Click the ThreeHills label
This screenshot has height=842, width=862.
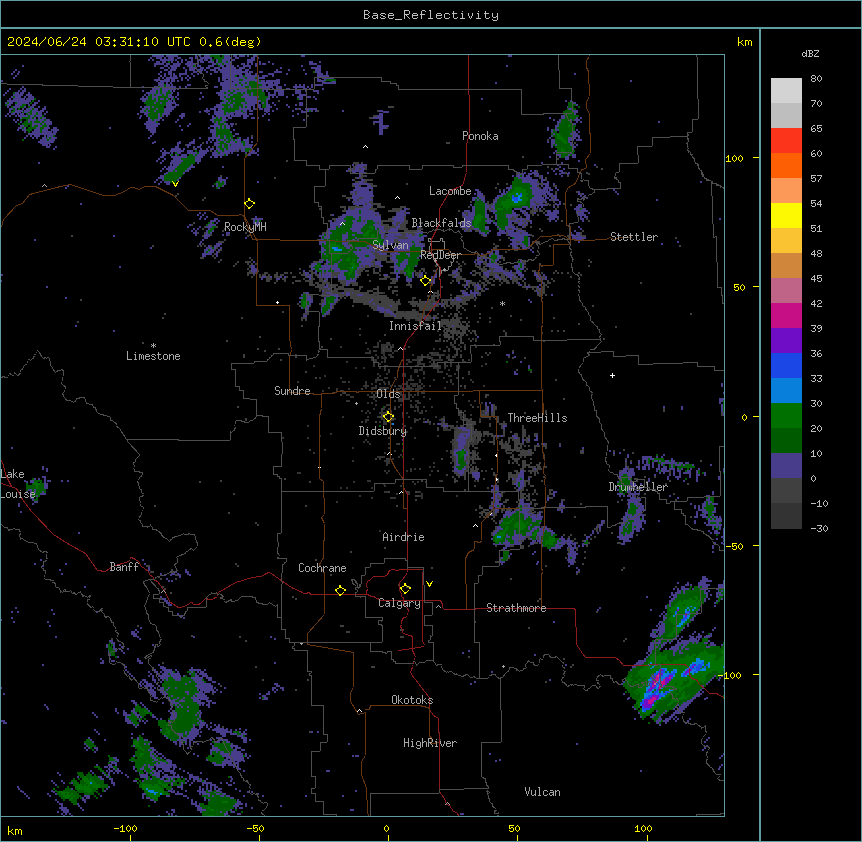(x=537, y=418)
